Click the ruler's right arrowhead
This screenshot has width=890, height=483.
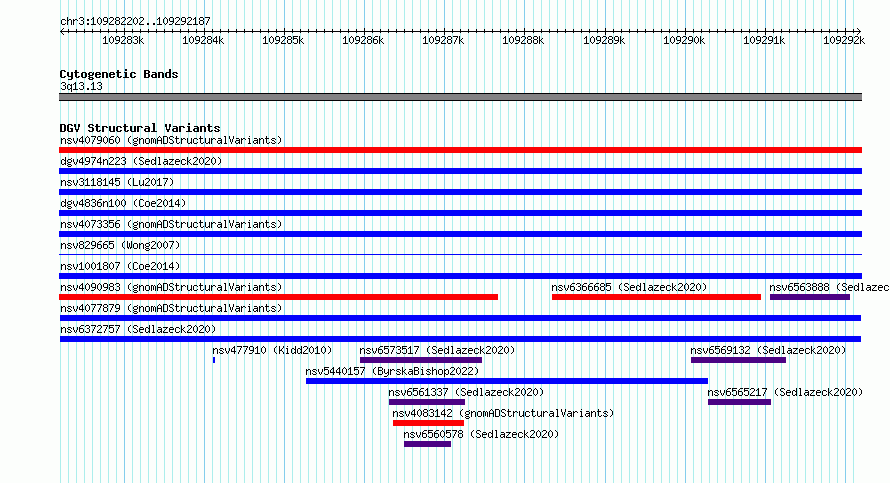pos(859,32)
